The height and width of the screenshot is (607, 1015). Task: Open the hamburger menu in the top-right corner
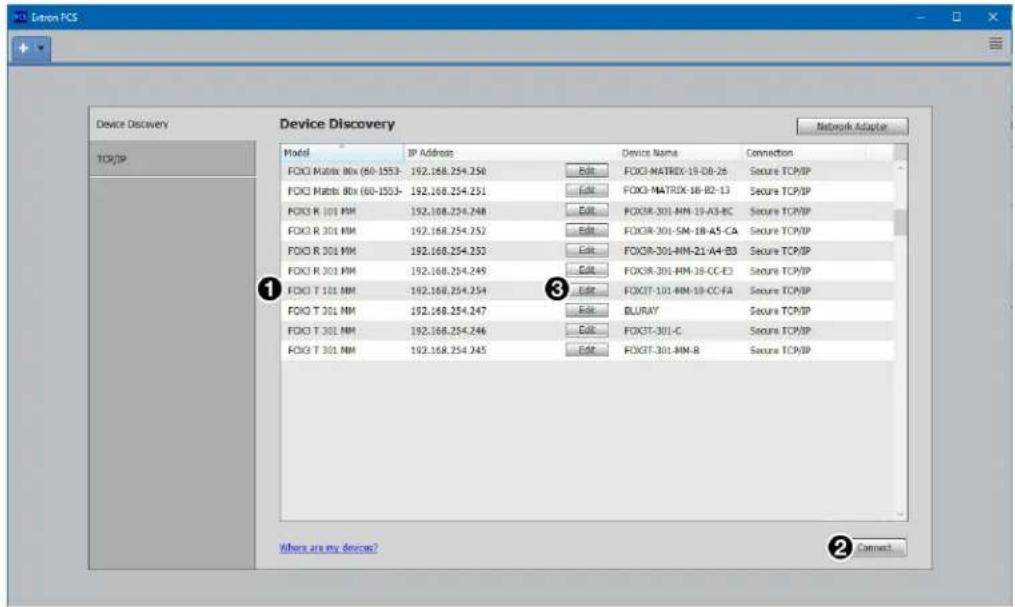(x=996, y=44)
